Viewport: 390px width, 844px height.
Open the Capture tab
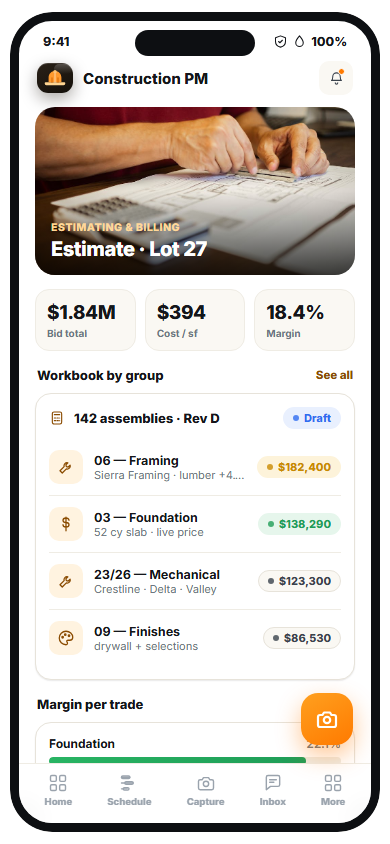coord(205,790)
